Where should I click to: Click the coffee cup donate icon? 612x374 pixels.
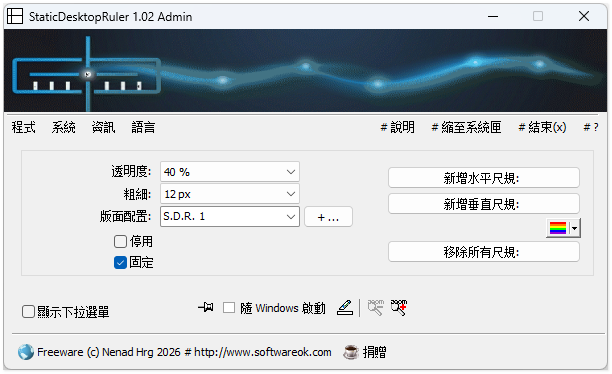click(x=351, y=352)
